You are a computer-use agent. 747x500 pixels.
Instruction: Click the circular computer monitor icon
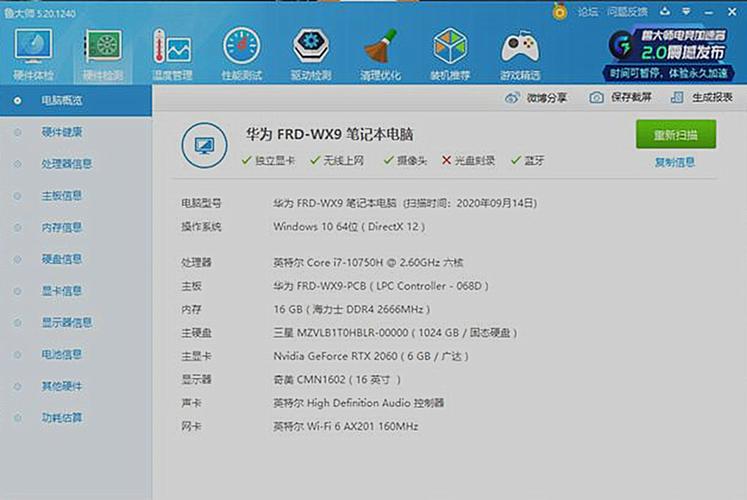coord(204,145)
